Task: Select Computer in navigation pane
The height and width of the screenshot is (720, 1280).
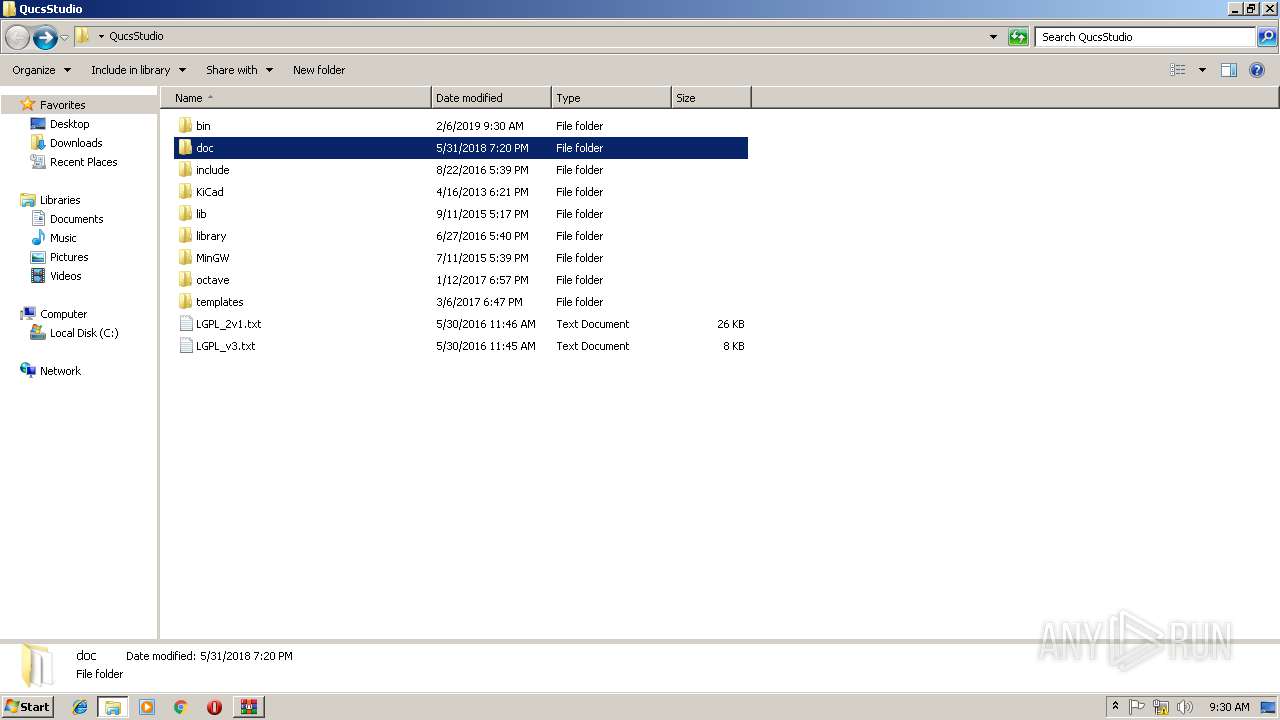Action: point(63,314)
